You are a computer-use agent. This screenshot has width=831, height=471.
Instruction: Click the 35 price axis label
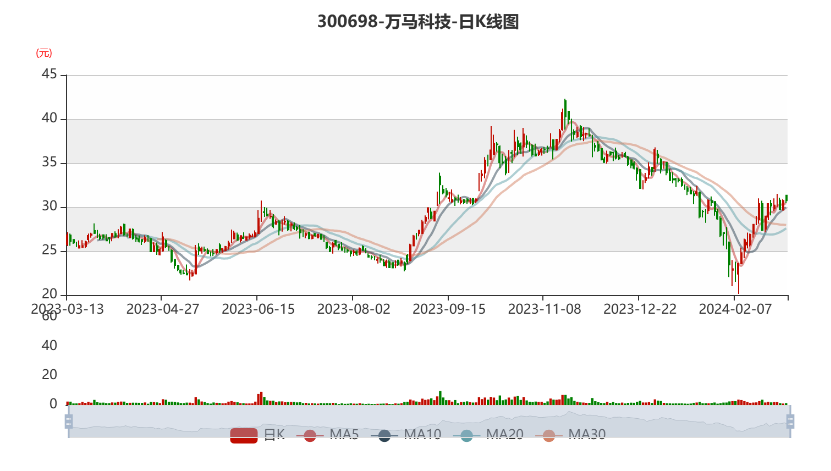pos(49,162)
